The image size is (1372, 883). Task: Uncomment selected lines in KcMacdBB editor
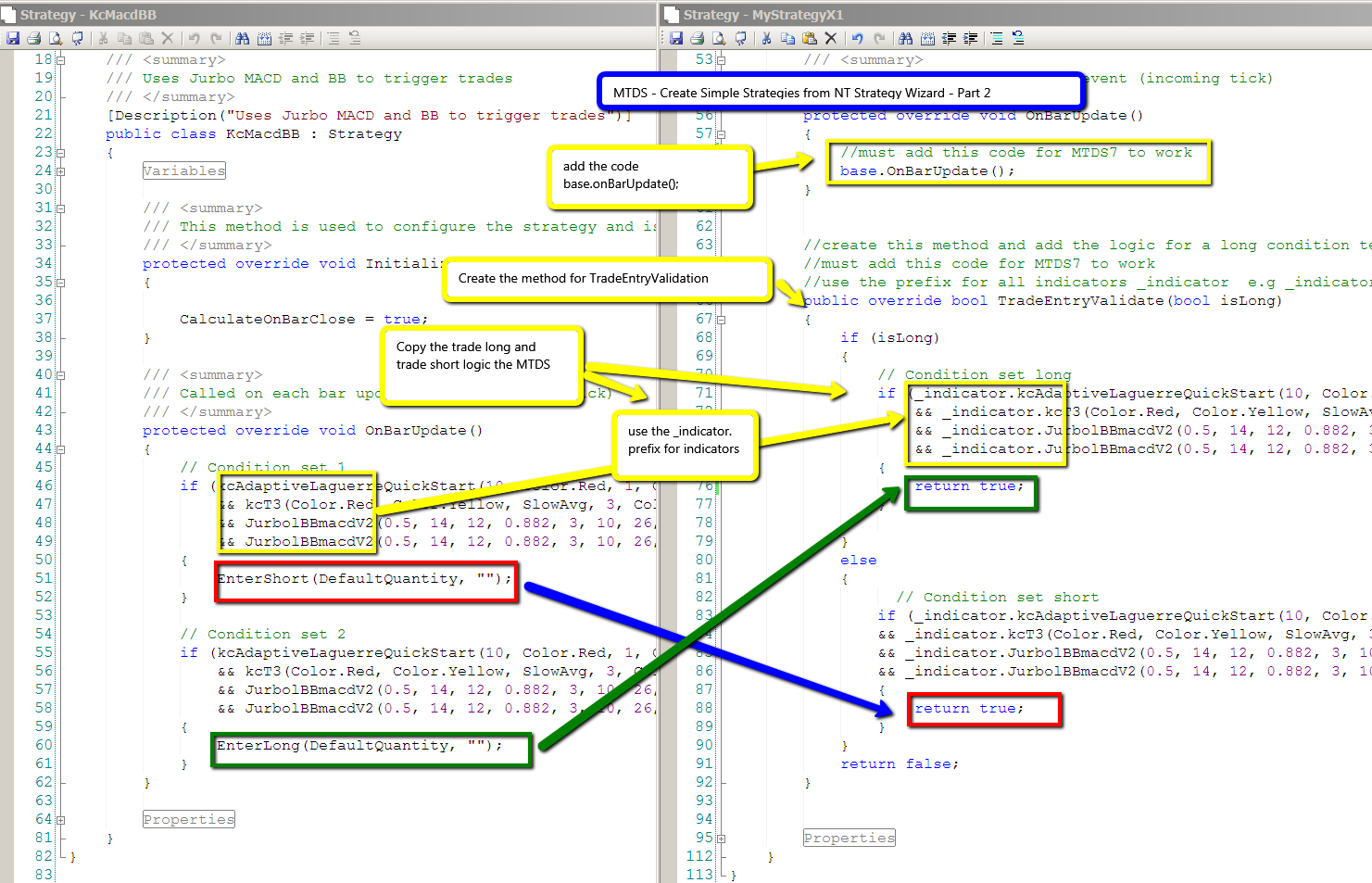[x=355, y=38]
